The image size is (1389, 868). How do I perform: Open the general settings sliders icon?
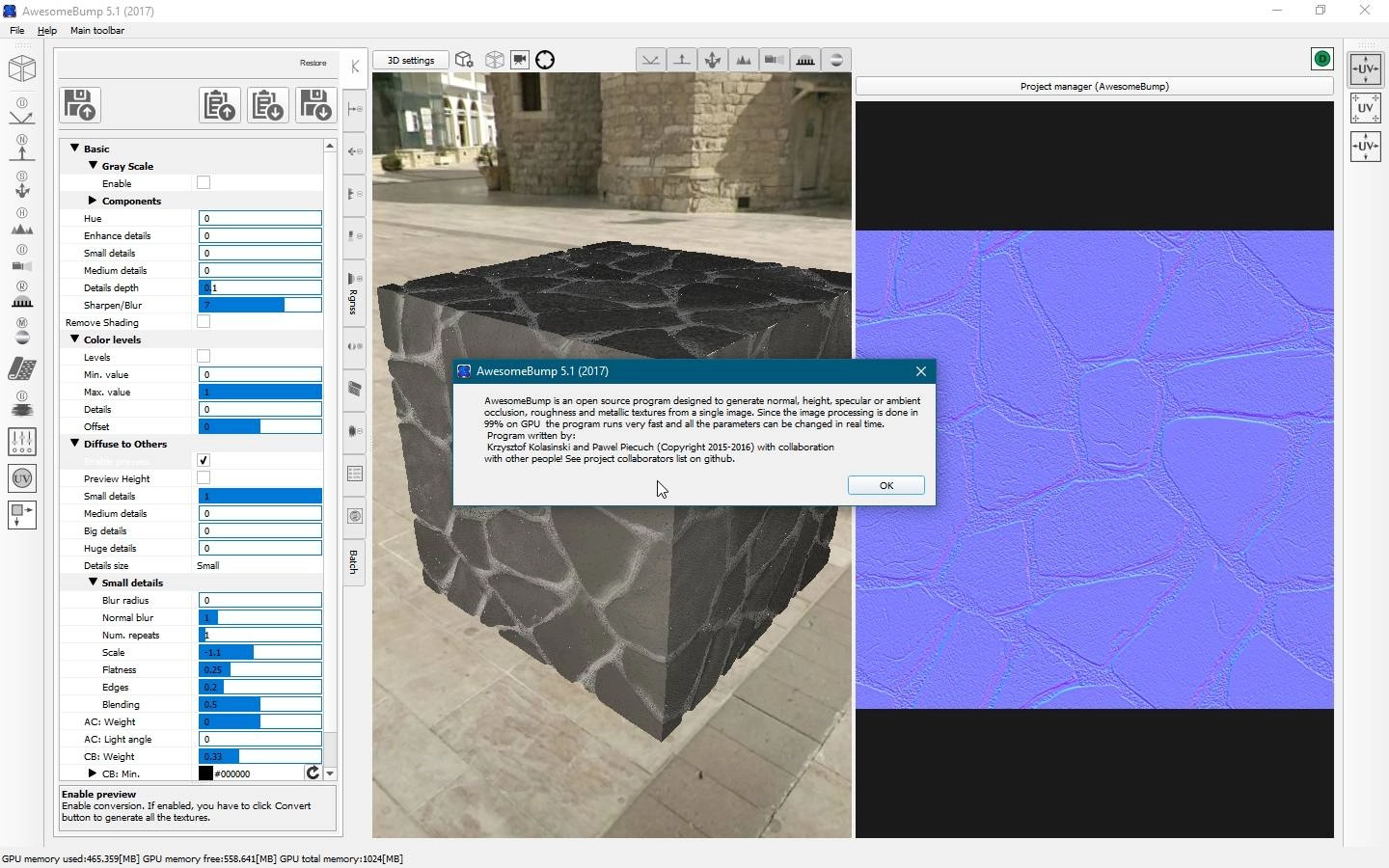21,442
